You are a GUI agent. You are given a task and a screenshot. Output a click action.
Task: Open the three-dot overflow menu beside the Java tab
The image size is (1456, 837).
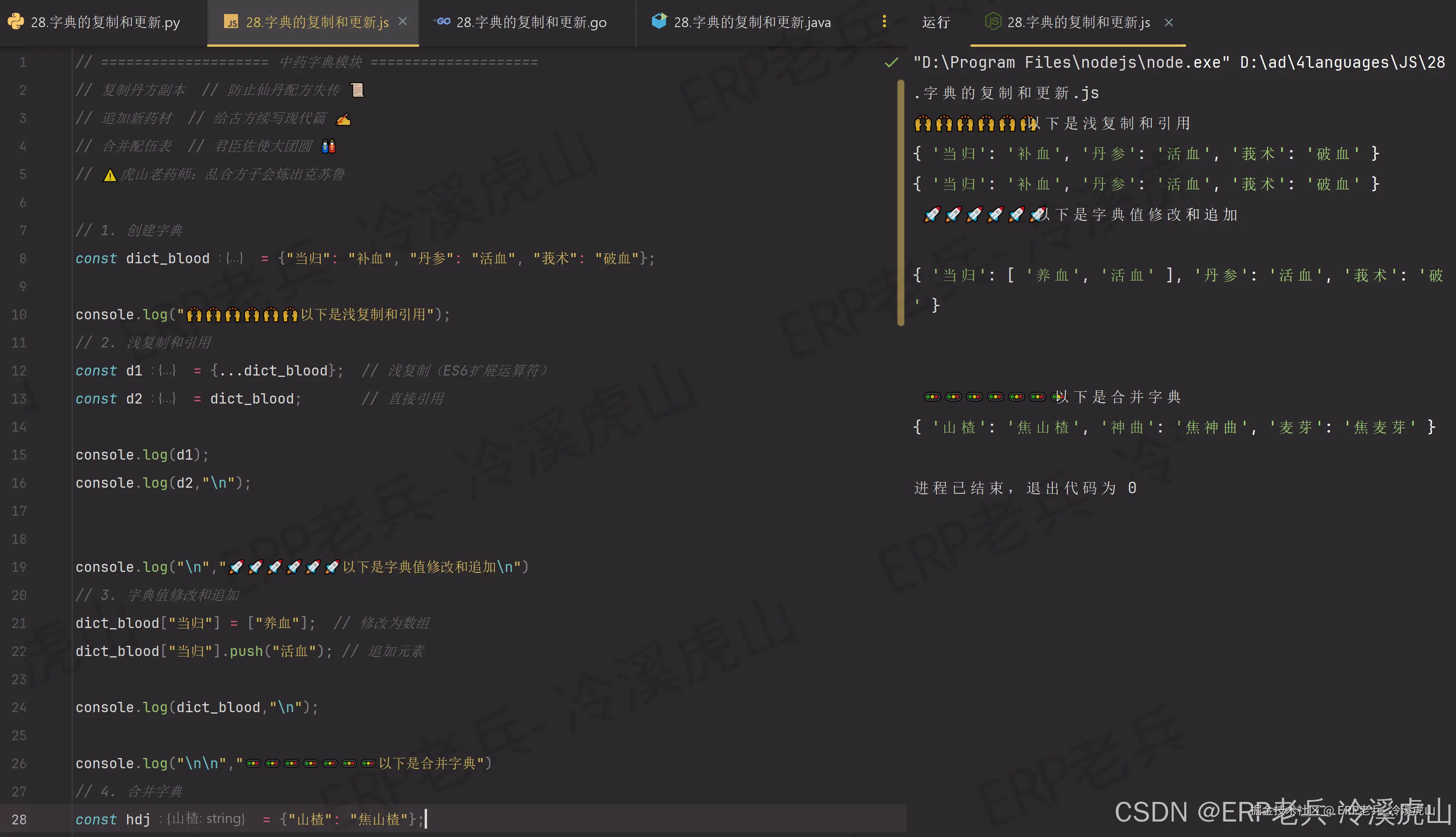[x=884, y=21]
